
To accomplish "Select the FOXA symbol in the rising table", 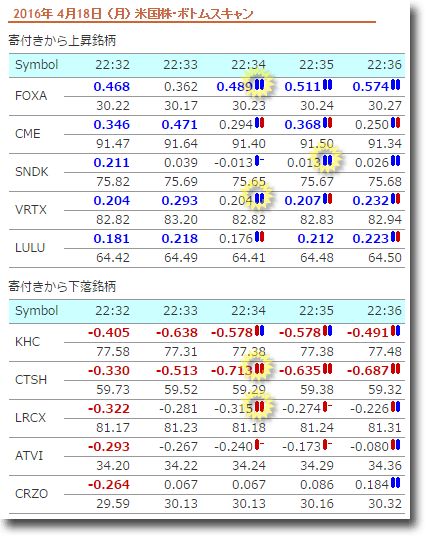I will pyautogui.click(x=31, y=96).
